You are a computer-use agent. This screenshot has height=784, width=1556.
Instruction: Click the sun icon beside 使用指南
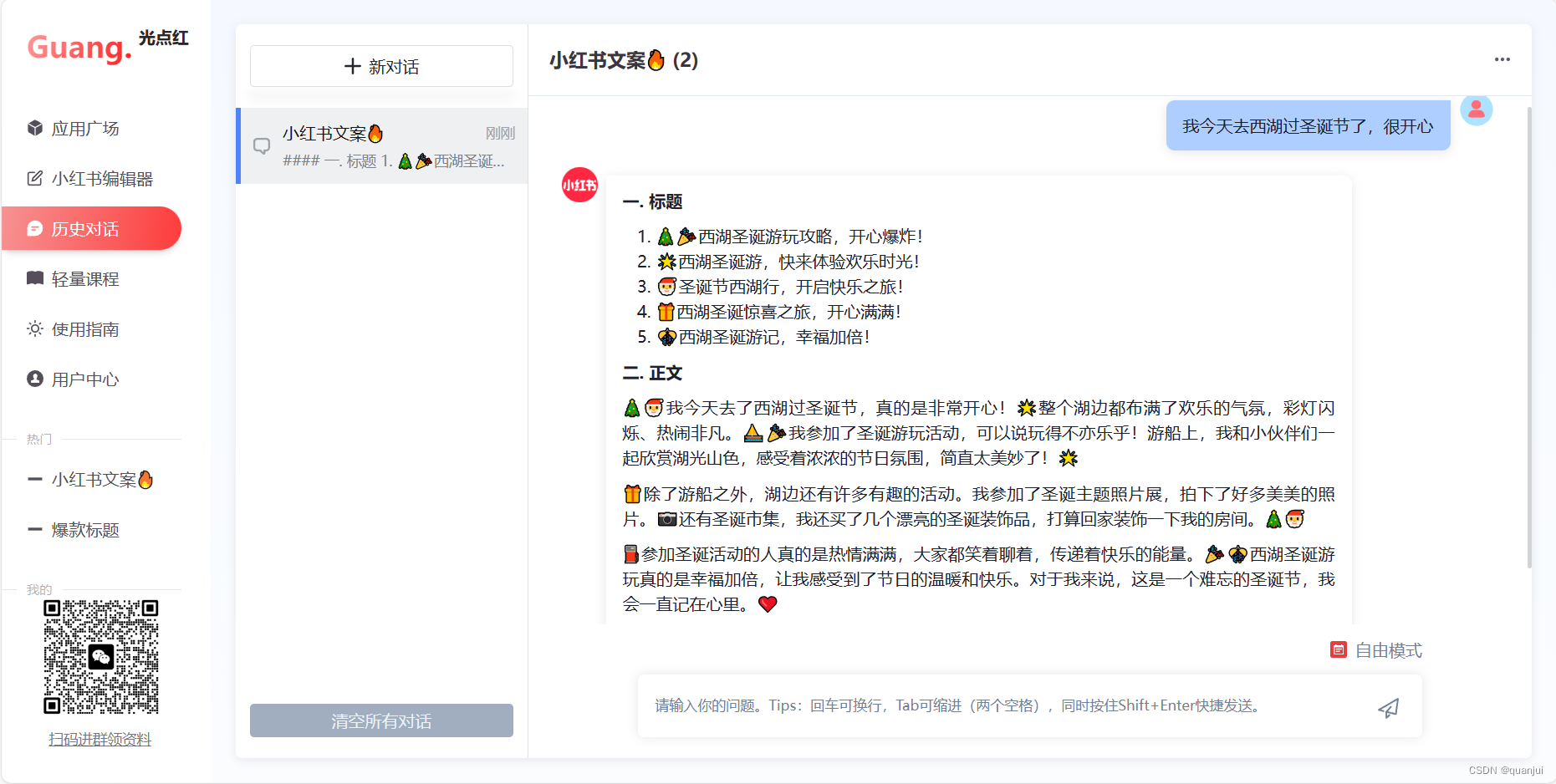point(35,328)
